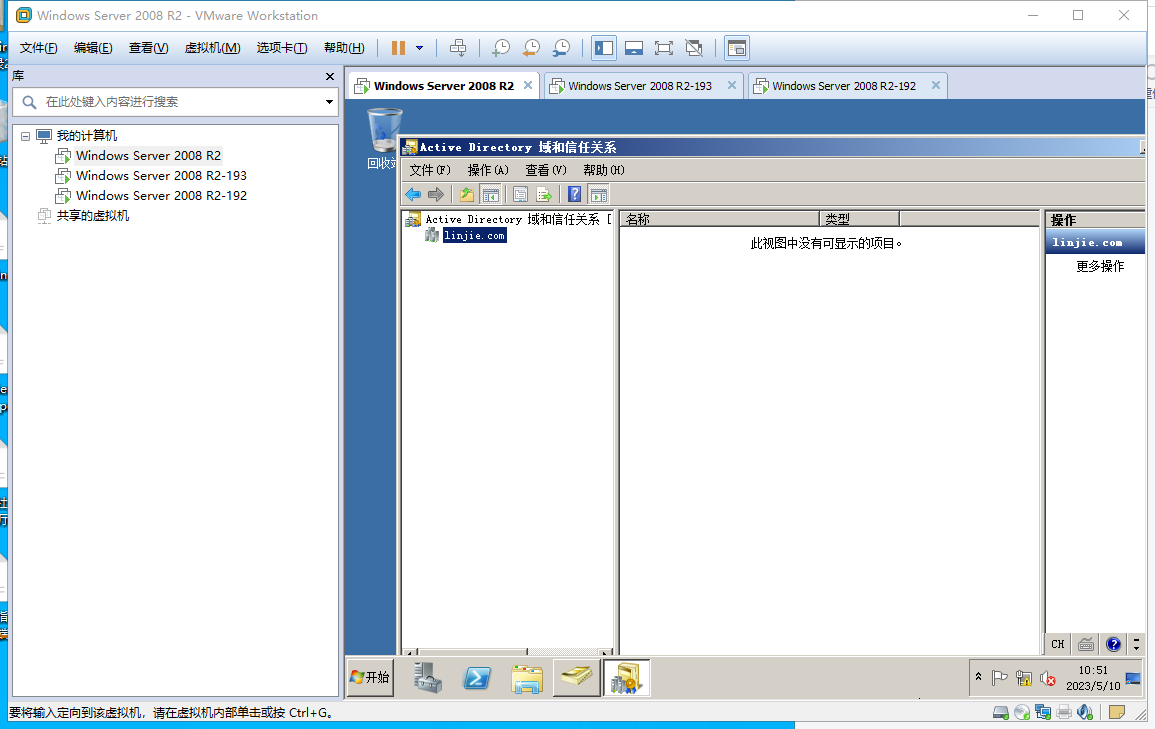Image resolution: width=1155 pixels, height=729 pixels.
Task: Focus the library search input field
Action: pos(175,102)
